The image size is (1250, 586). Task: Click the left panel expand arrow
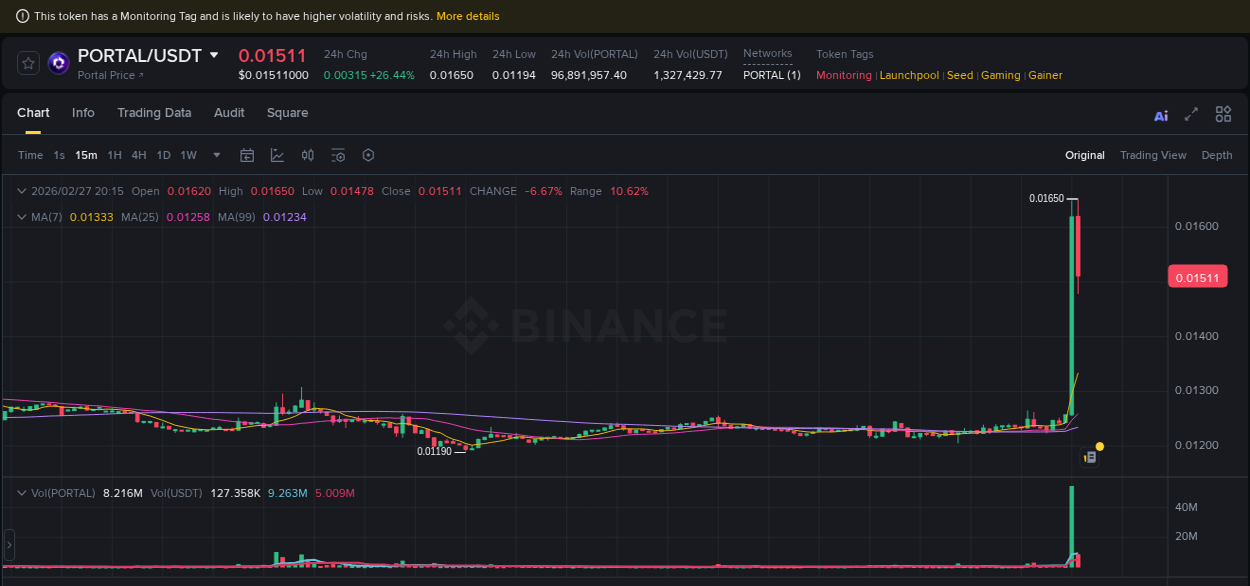8,545
